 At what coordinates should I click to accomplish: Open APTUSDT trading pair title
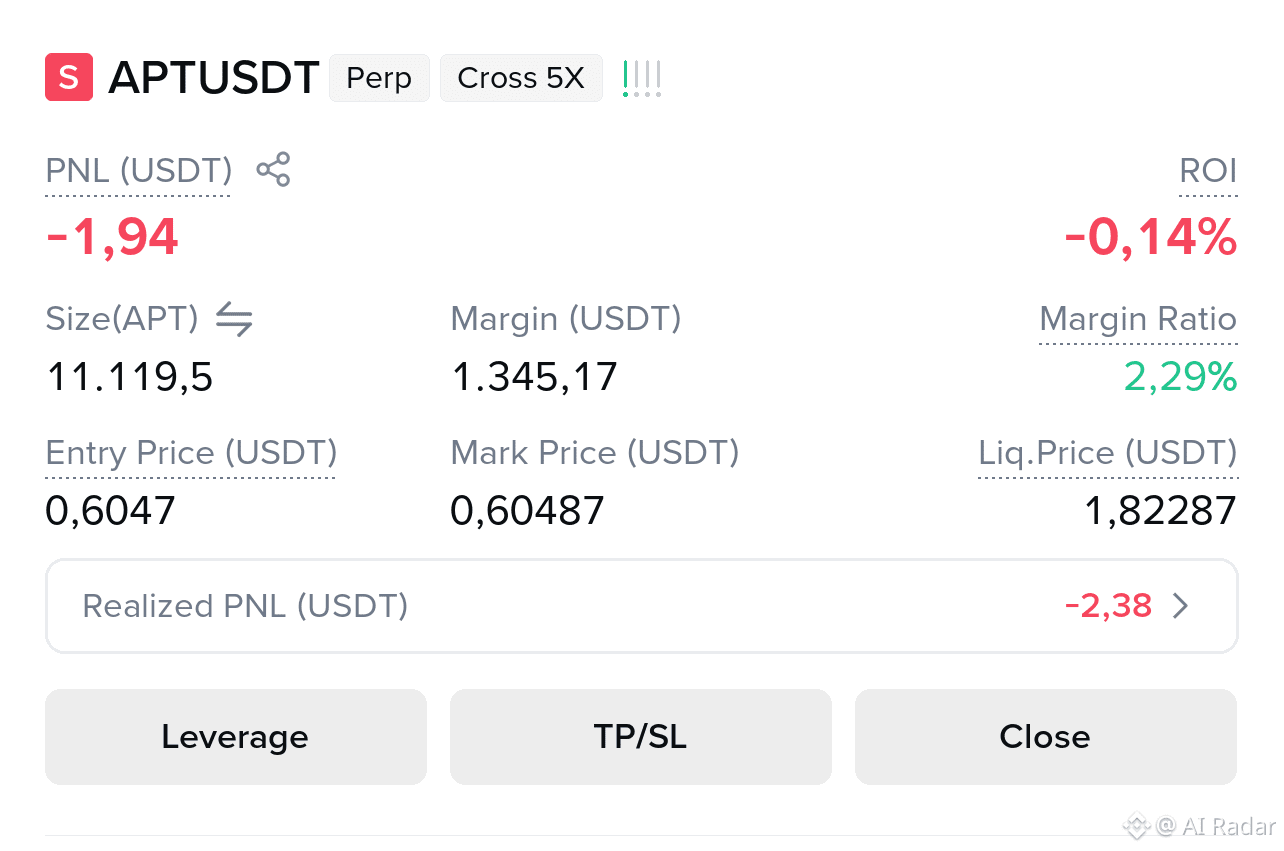[214, 78]
